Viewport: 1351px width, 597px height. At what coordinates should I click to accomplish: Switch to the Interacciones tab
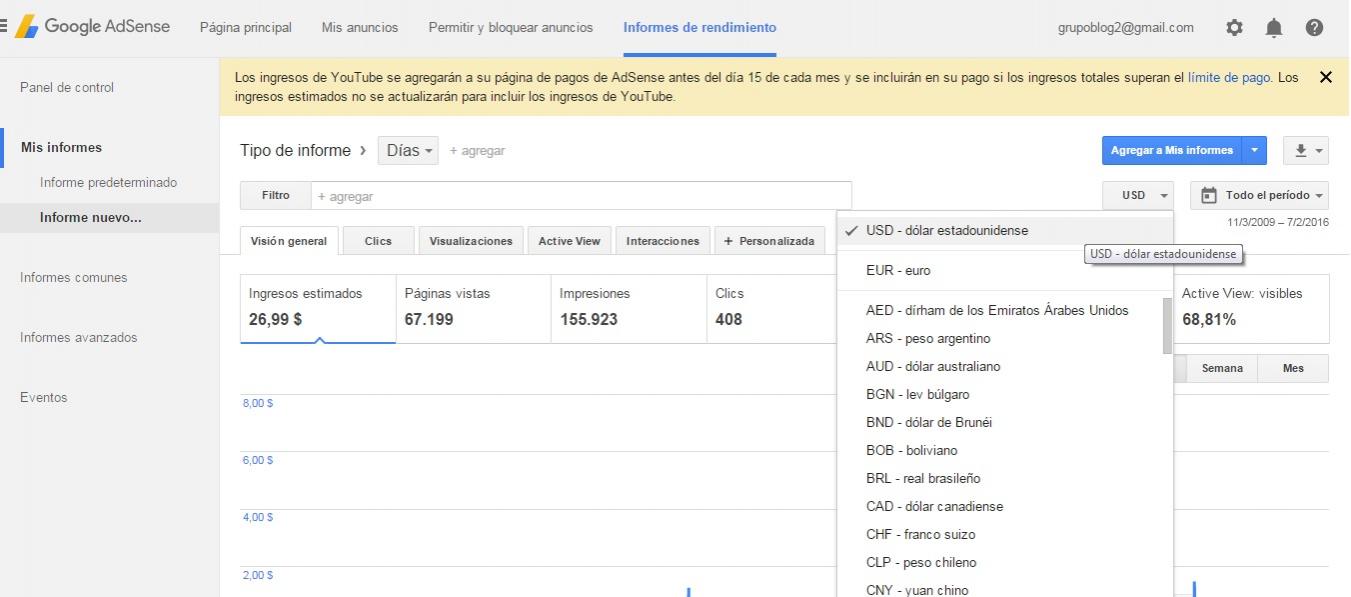pyautogui.click(x=663, y=241)
